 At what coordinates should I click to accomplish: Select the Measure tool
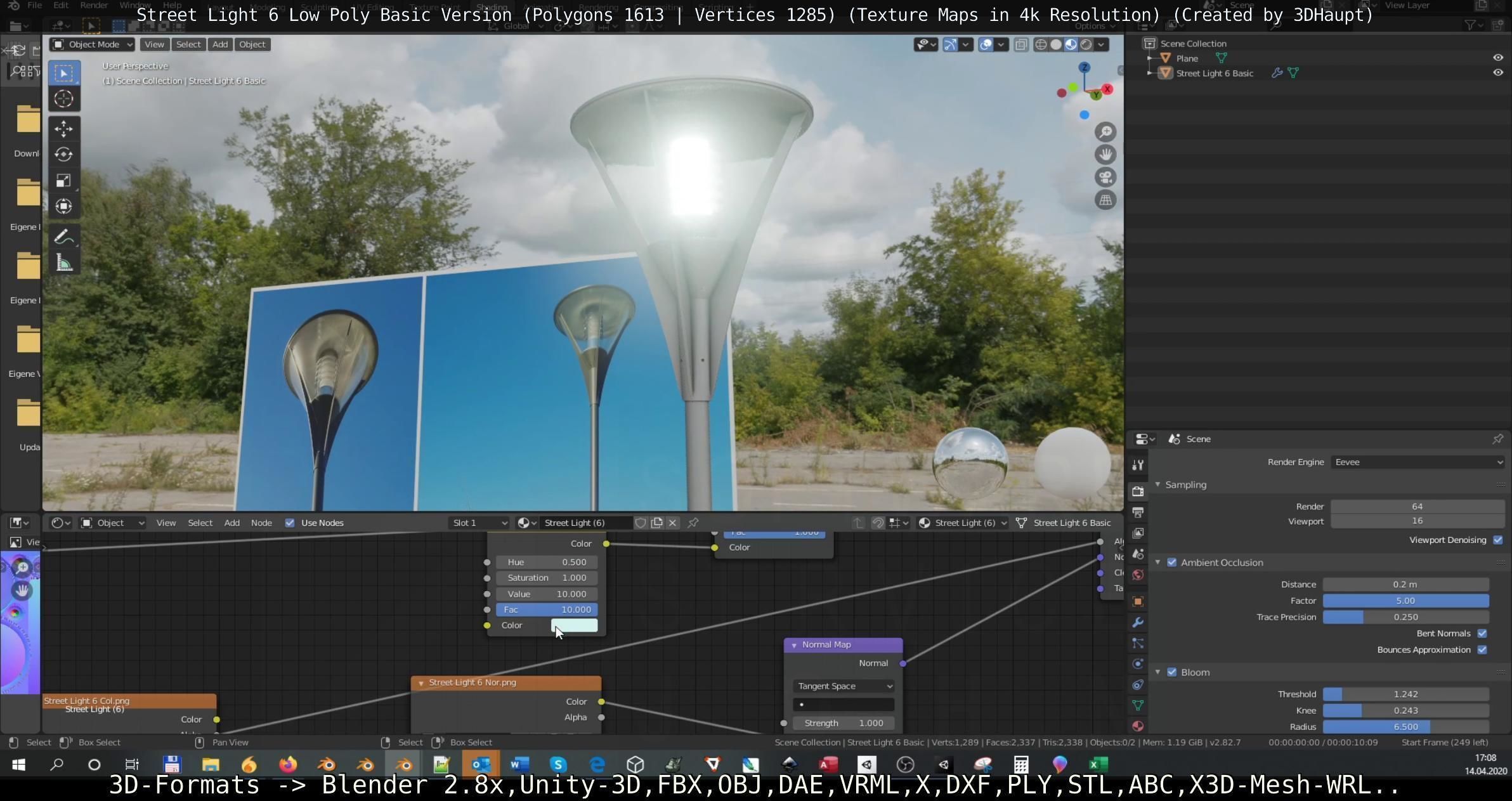click(x=63, y=263)
